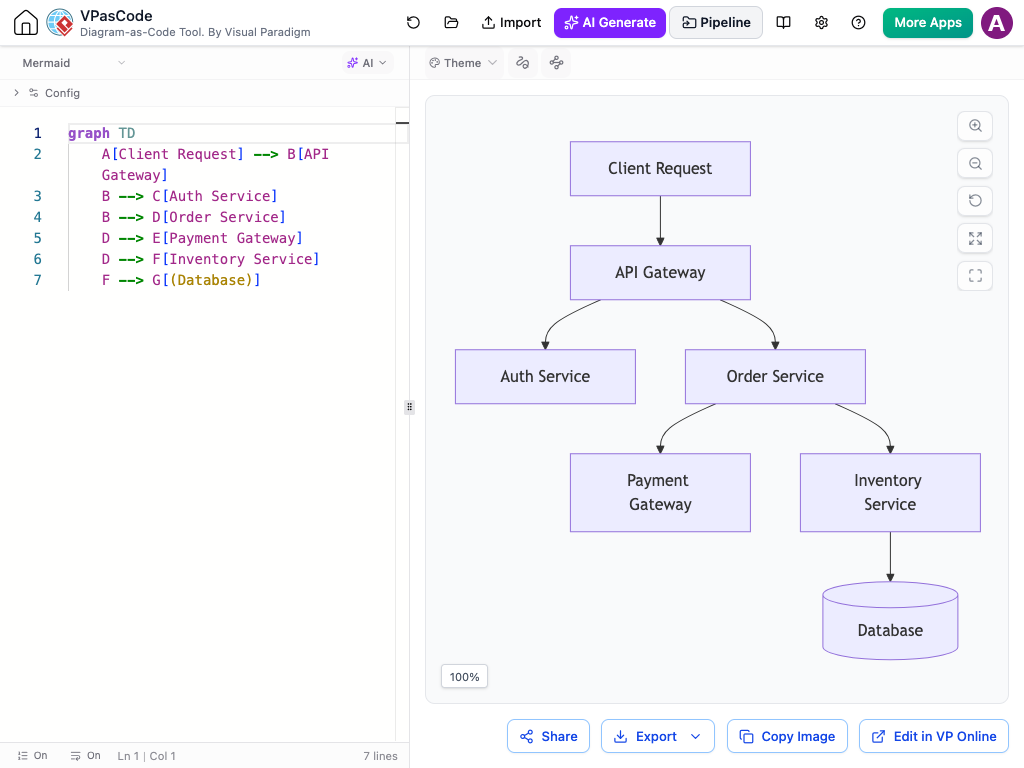The image size is (1024, 768).
Task: Open the book documentation icon
Action: [784, 22]
